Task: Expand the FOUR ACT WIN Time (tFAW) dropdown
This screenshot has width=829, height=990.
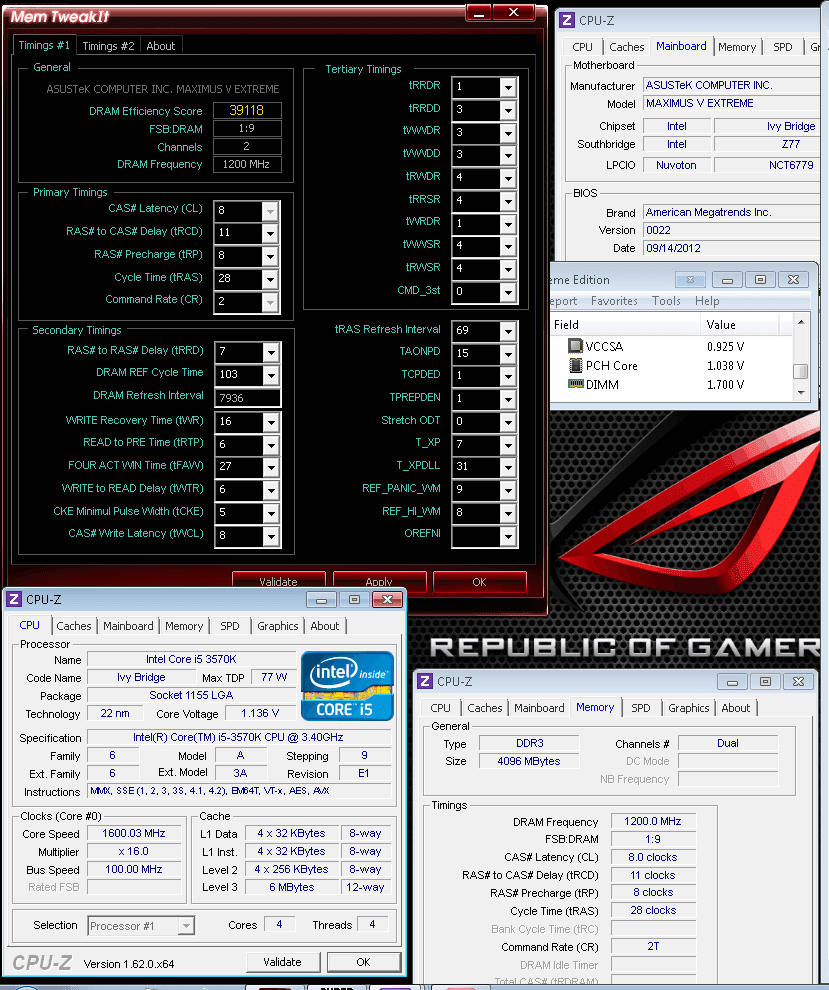Action: [271, 467]
